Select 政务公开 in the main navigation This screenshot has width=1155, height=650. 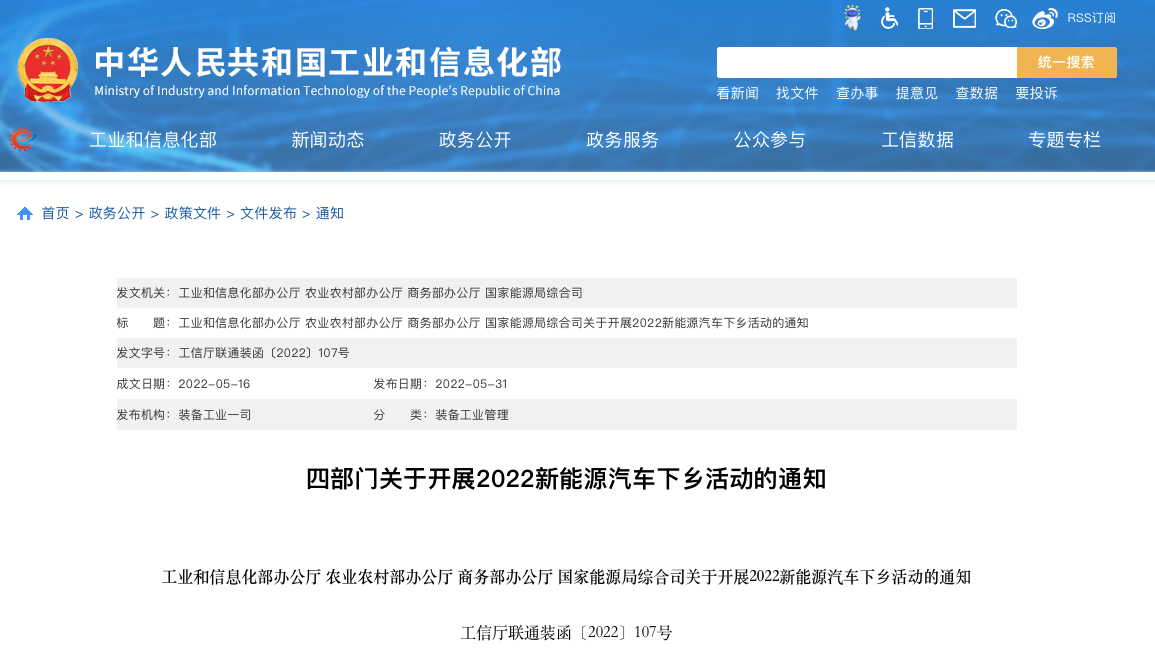(x=475, y=140)
